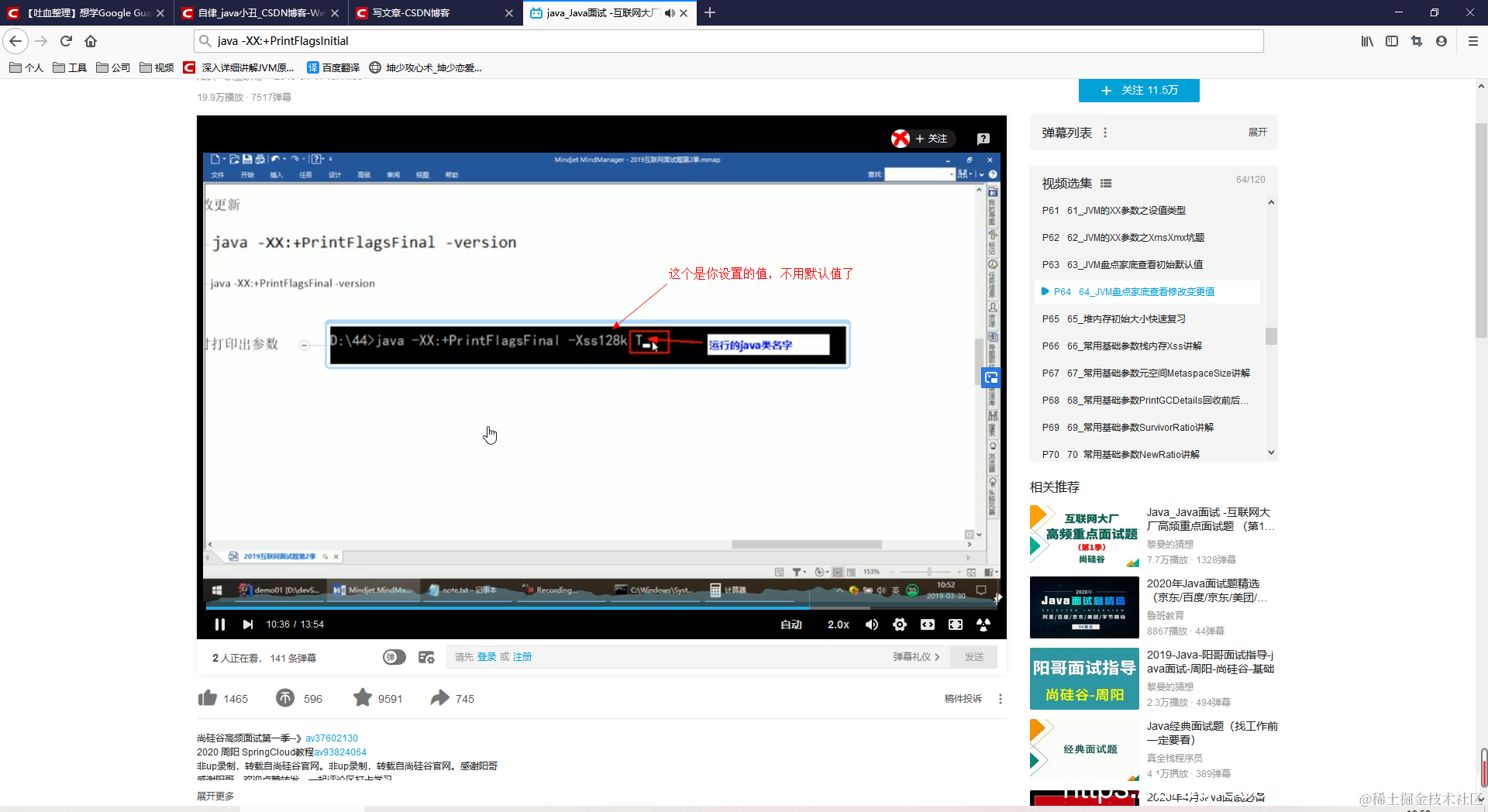This screenshot has width=1488, height=812.
Task: Enter web fullscreen mode icon
Action: 956,624
